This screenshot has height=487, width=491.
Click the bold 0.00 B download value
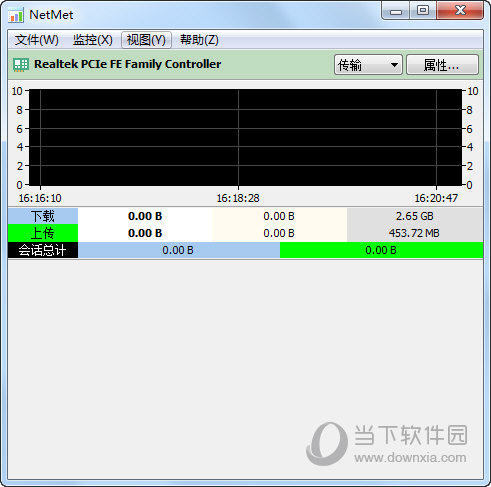point(145,216)
